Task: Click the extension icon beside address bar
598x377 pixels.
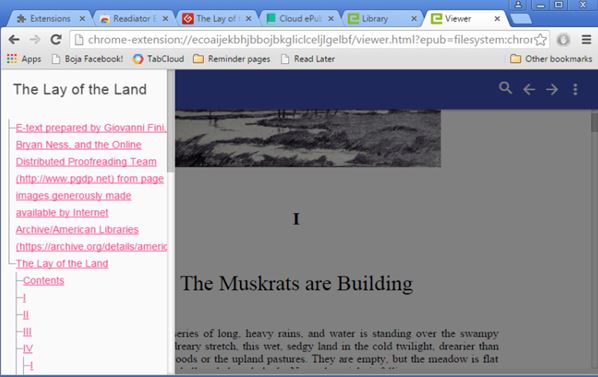Action: (563, 40)
